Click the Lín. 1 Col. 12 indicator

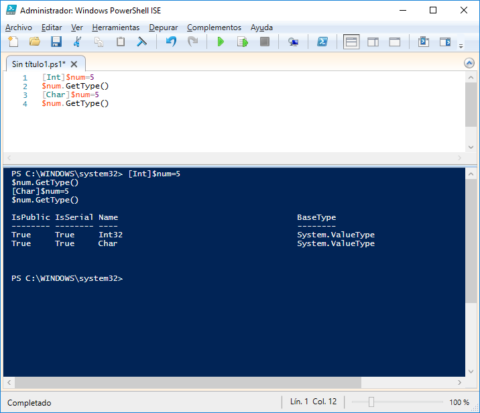pyautogui.click(x=313, y=402)
